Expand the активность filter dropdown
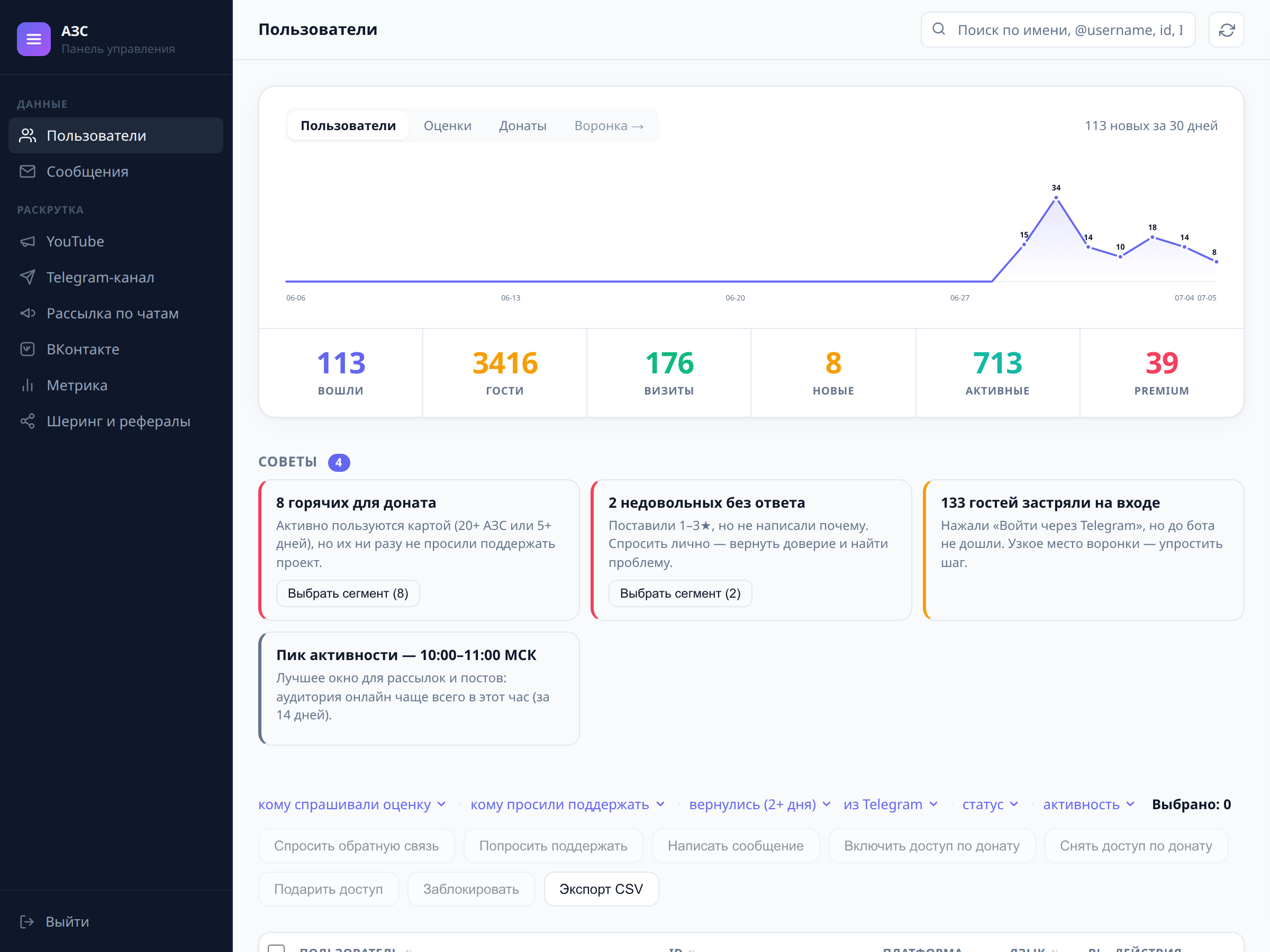 click(1088, 804)
